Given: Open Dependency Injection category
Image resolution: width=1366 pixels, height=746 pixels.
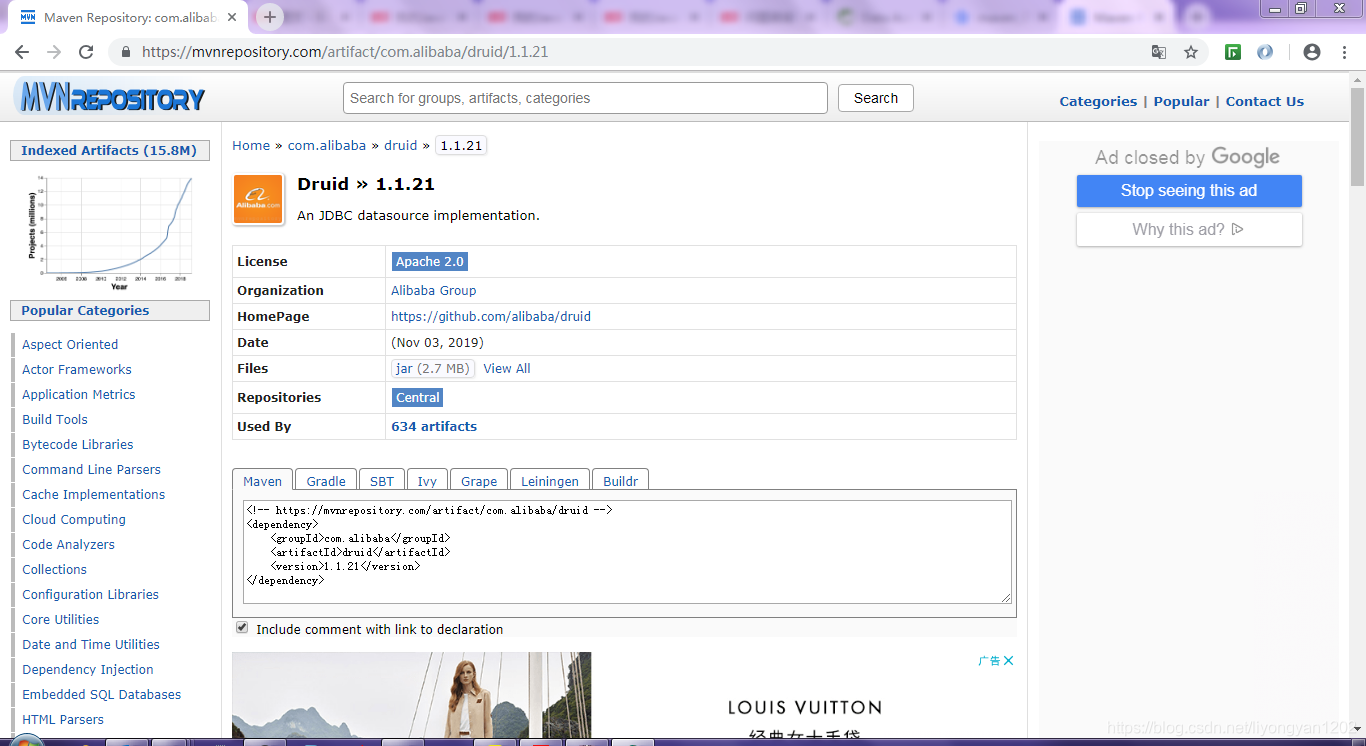Looking at the screenshot, I should pos(88,669).
